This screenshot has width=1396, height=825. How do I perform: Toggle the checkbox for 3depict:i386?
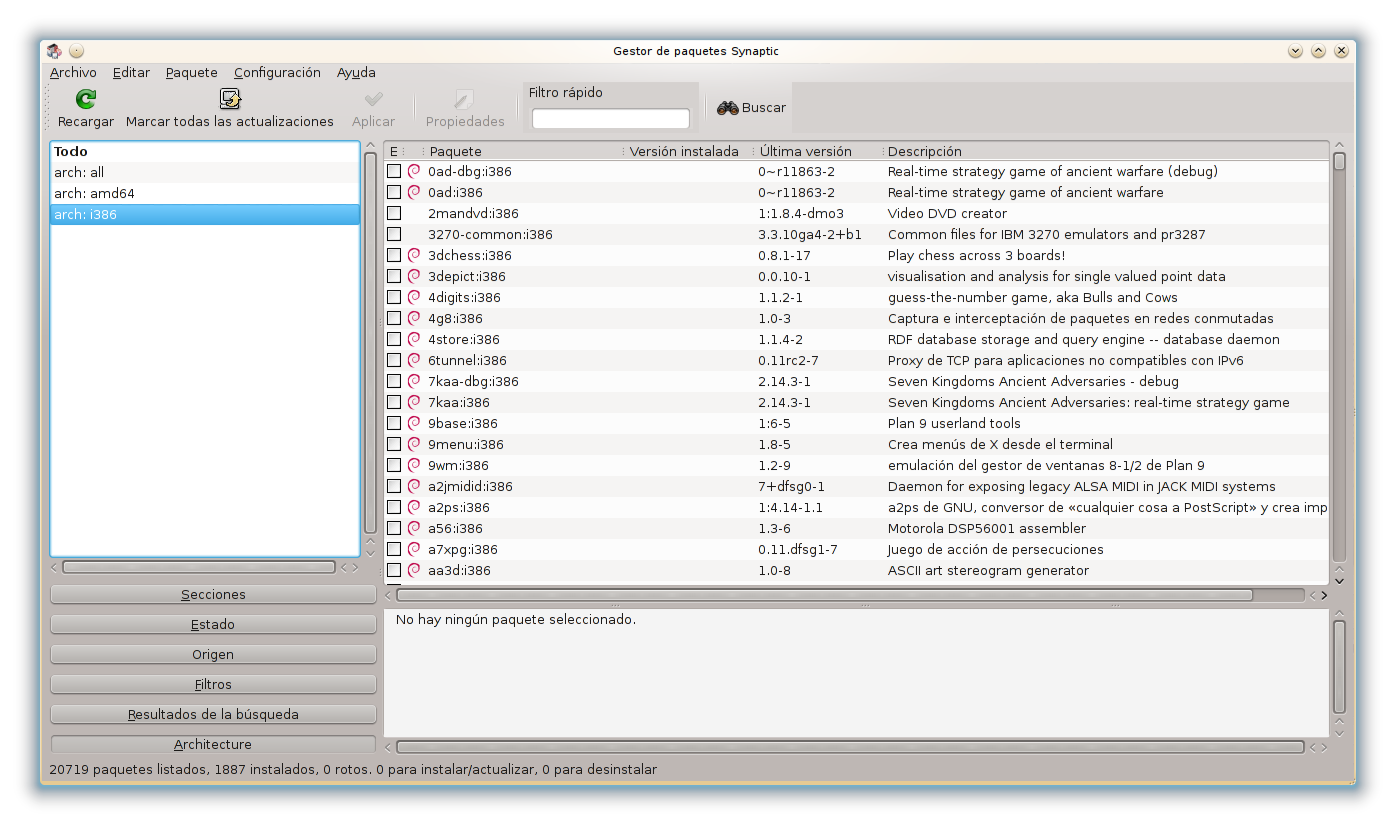pos(394,276)
